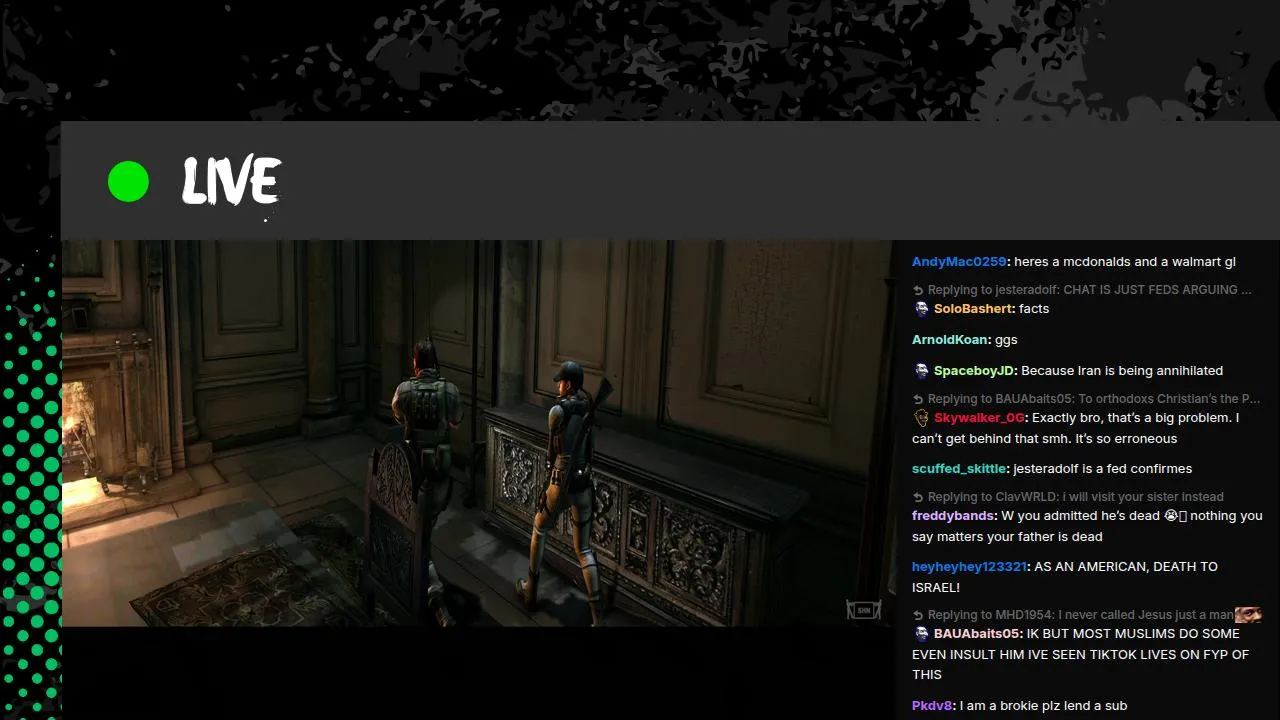
Task: Select the freddybands username
Action: pyautogui.click(x=954, y=516)
